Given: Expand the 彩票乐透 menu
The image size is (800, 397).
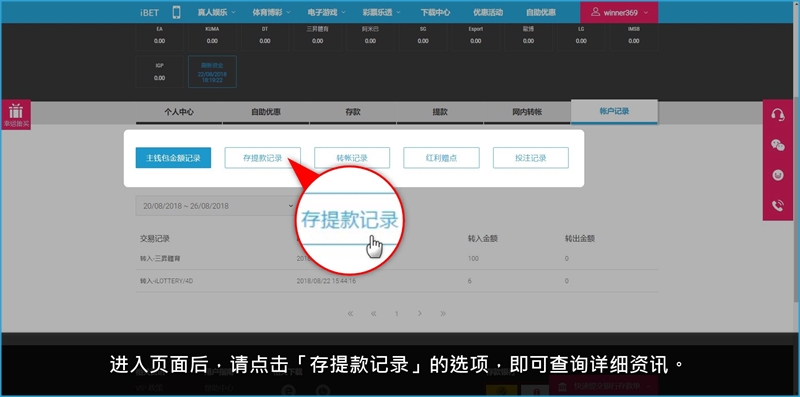Looking at the screenshot, I should click(x=382, y=12).
